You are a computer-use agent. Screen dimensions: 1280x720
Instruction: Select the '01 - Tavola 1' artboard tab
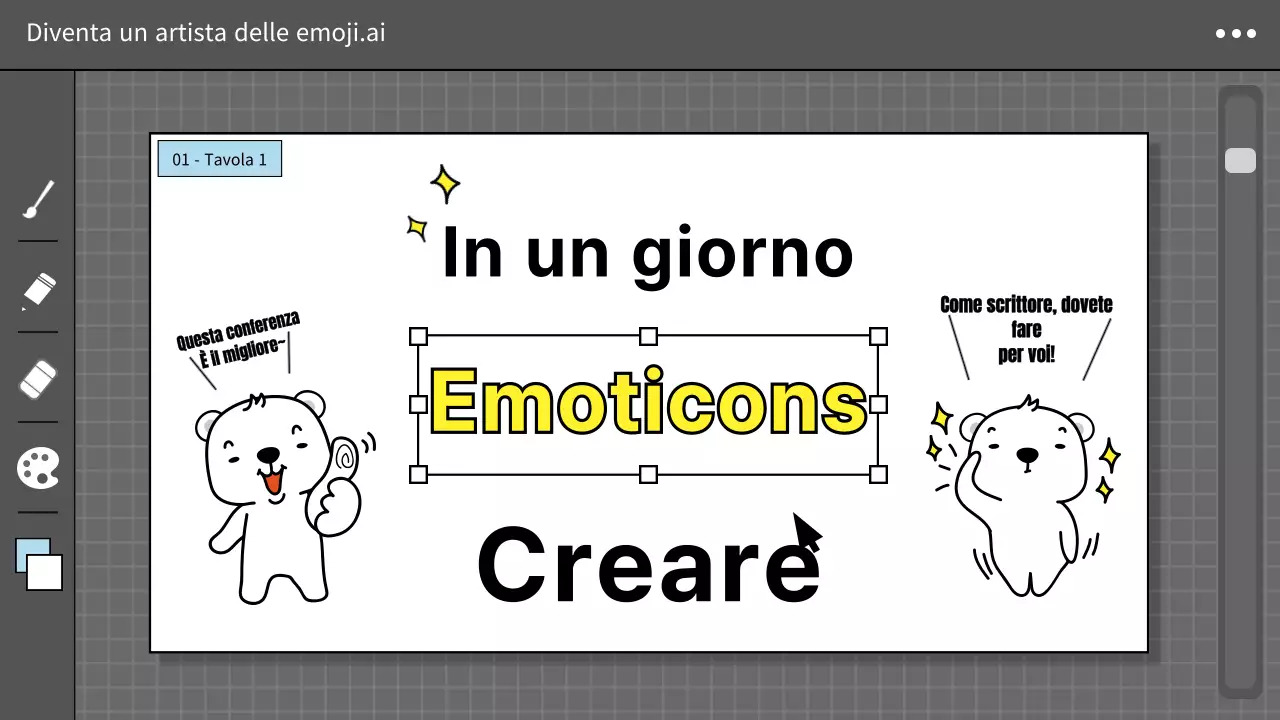pyautogui.click(x=219, y=158)
